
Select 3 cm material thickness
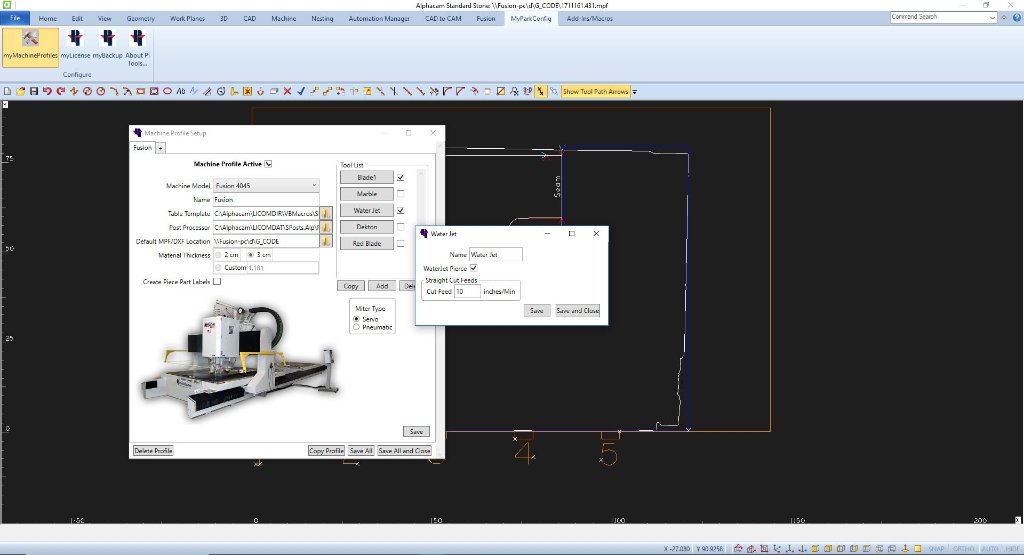point(251,255)
